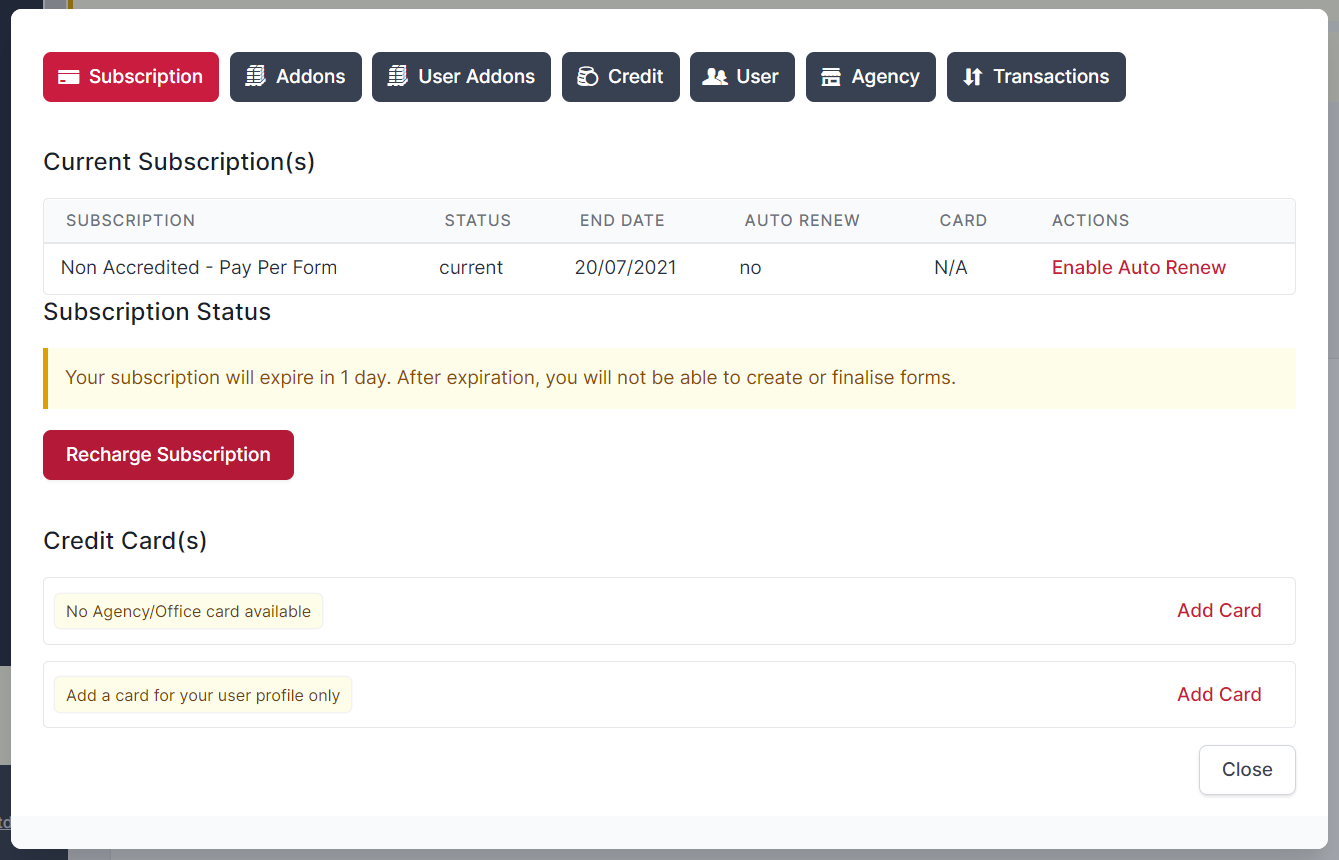Click the card value 'N/A'
Image resolution: width=1339 pixels, height=860 pixels.
(951, 268)
